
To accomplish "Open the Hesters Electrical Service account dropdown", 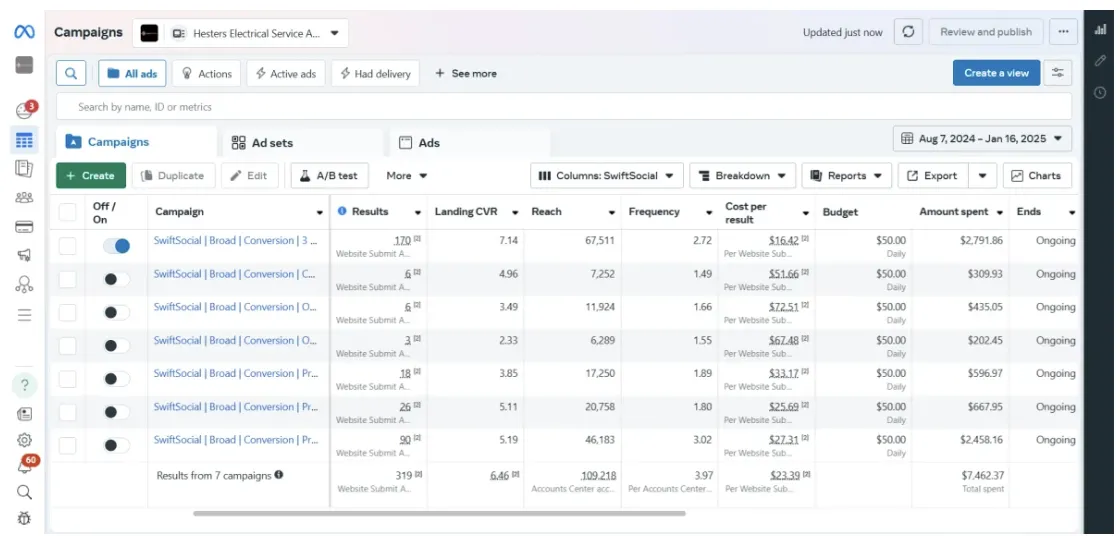I will point(240,33).
